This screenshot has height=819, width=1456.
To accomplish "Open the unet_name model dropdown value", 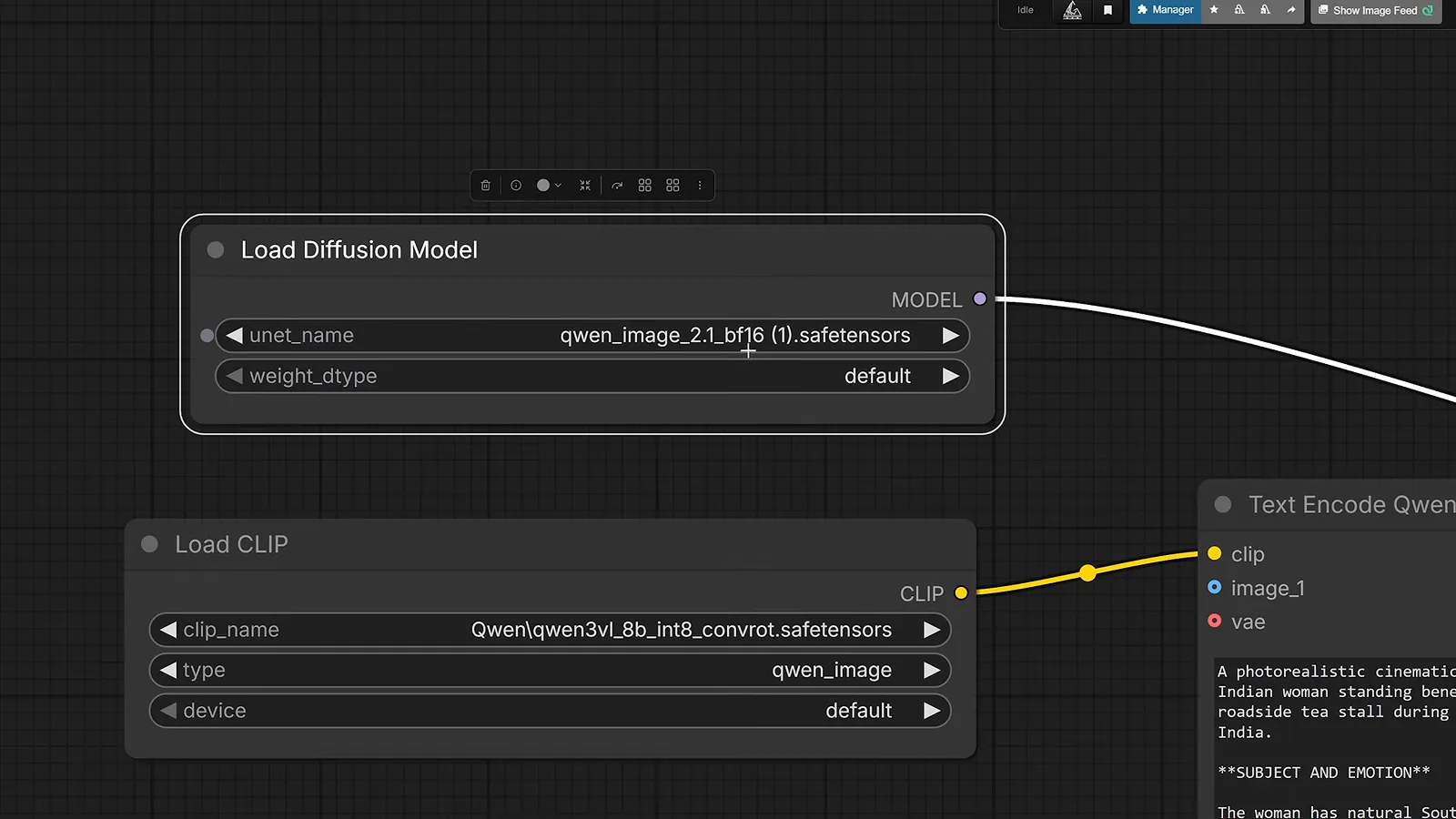I will [735, 336].
